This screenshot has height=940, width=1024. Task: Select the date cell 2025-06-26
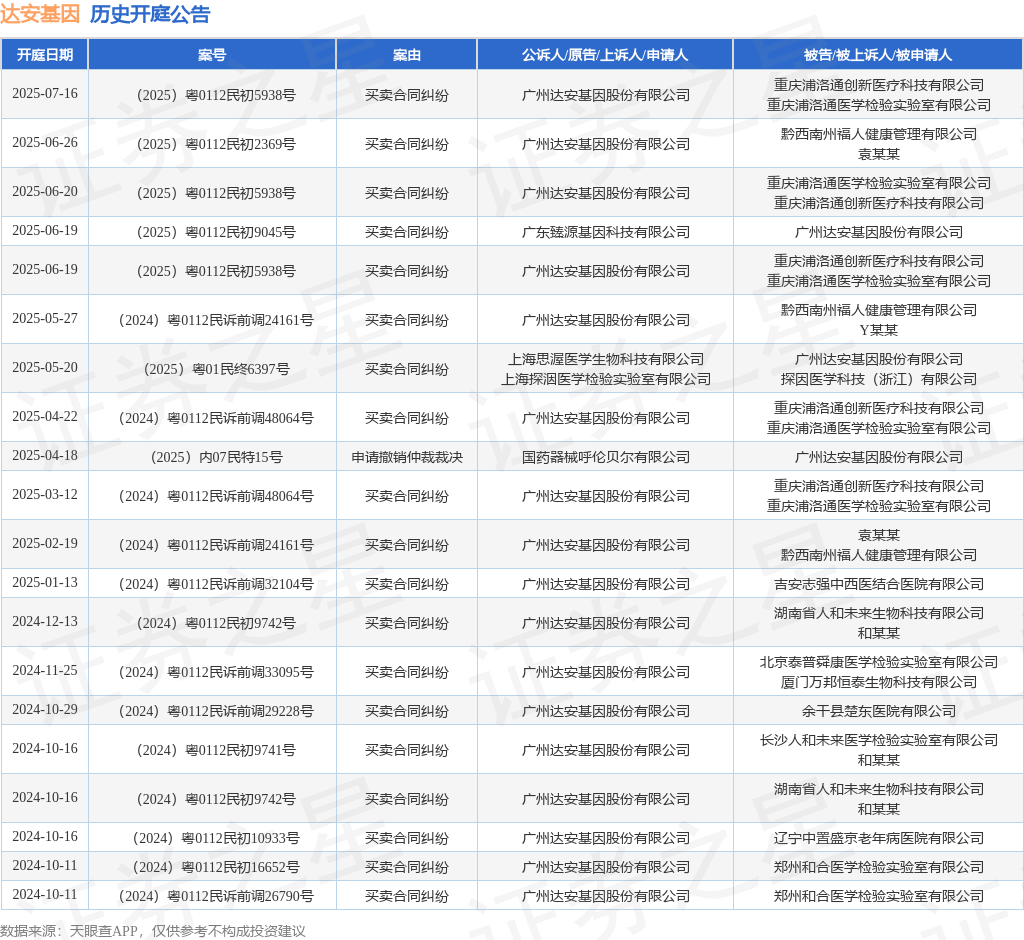(44, 142)
